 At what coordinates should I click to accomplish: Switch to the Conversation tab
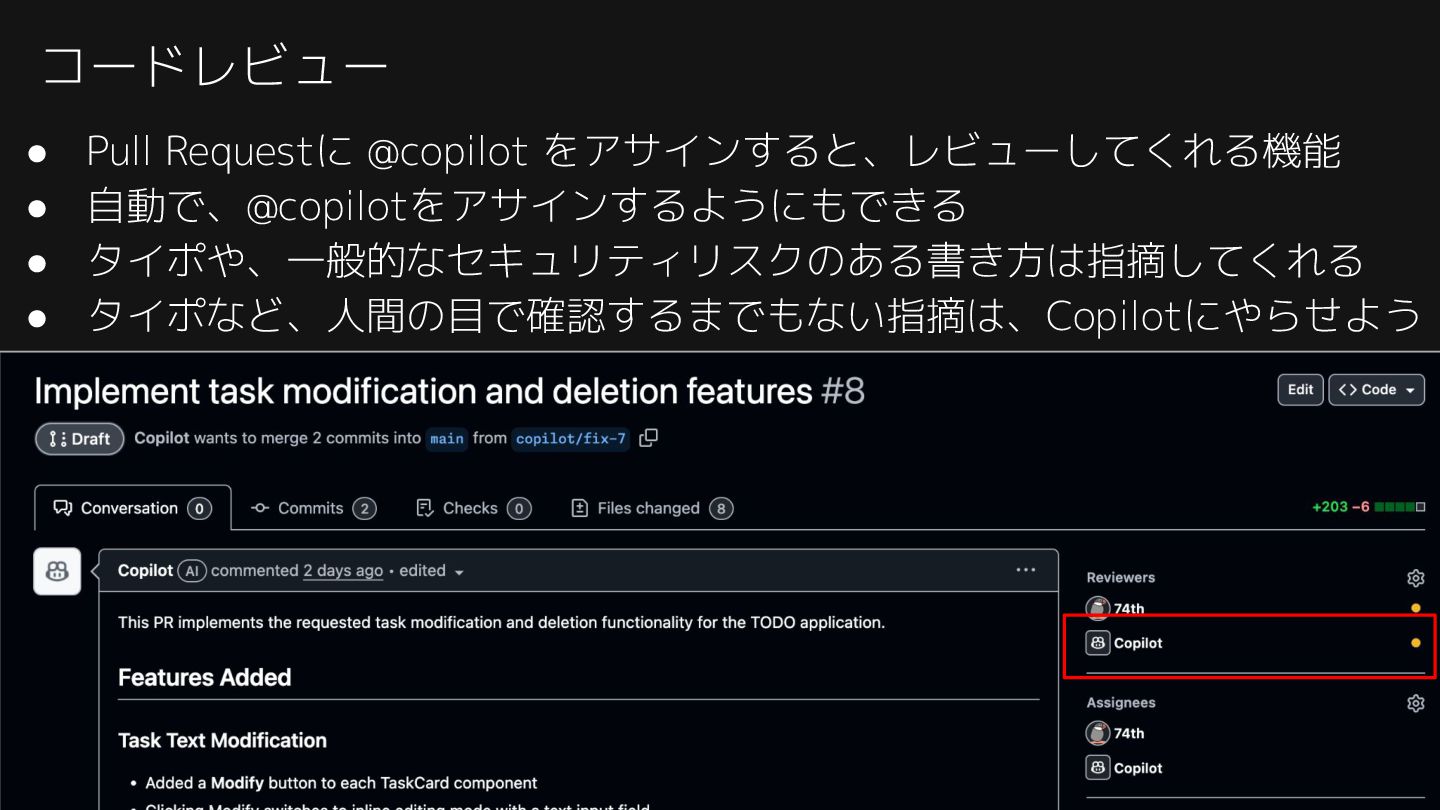click(132, 508)
